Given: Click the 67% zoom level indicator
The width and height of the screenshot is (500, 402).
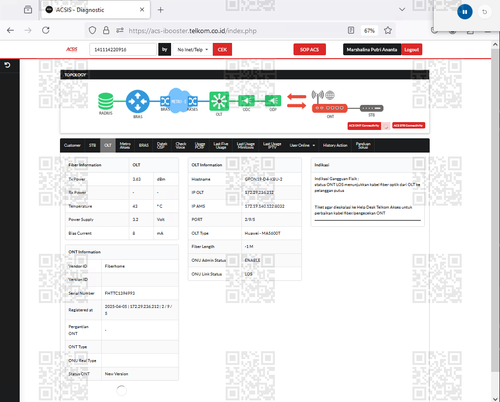Looking at the screenshot, I should [369, 31].
